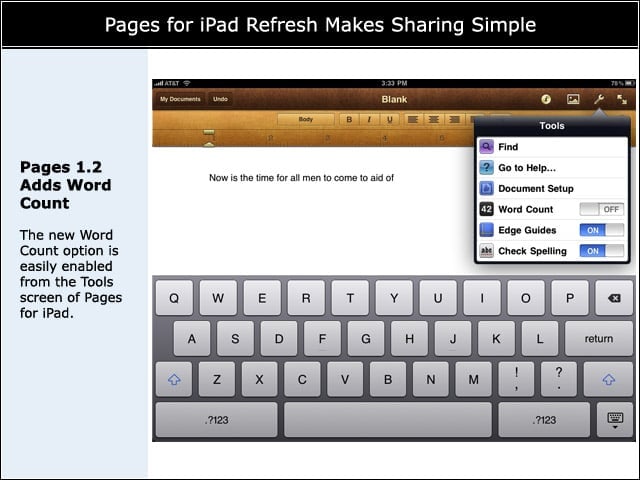The image size is (640, 480).
Task: Go back to My Documents
Action: click(180, 99)
